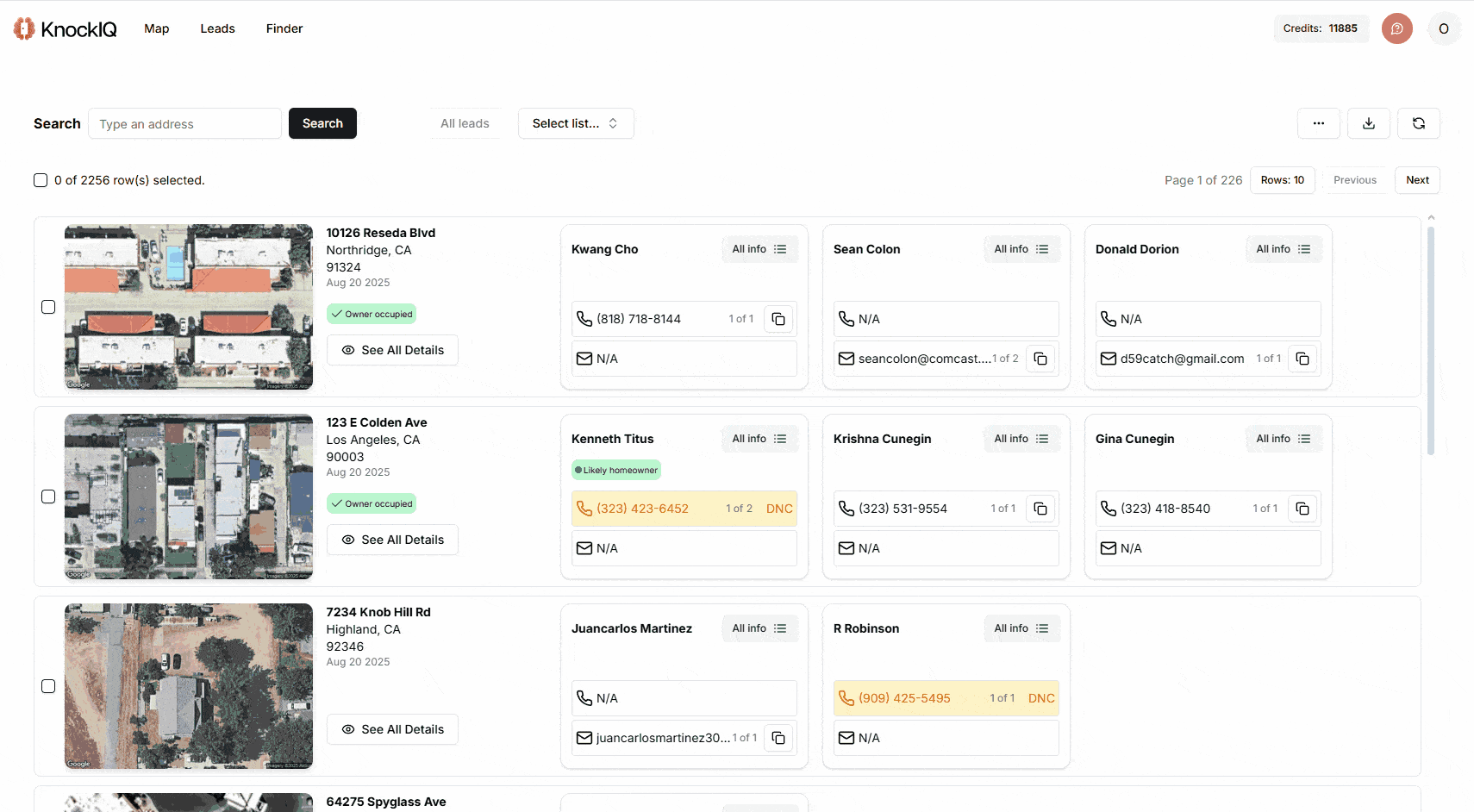The width and height of the screenshot is (1474, 812).
Task: Select the 7234 Knob Hill Rd checkbox
Action: tap(48, 686)
